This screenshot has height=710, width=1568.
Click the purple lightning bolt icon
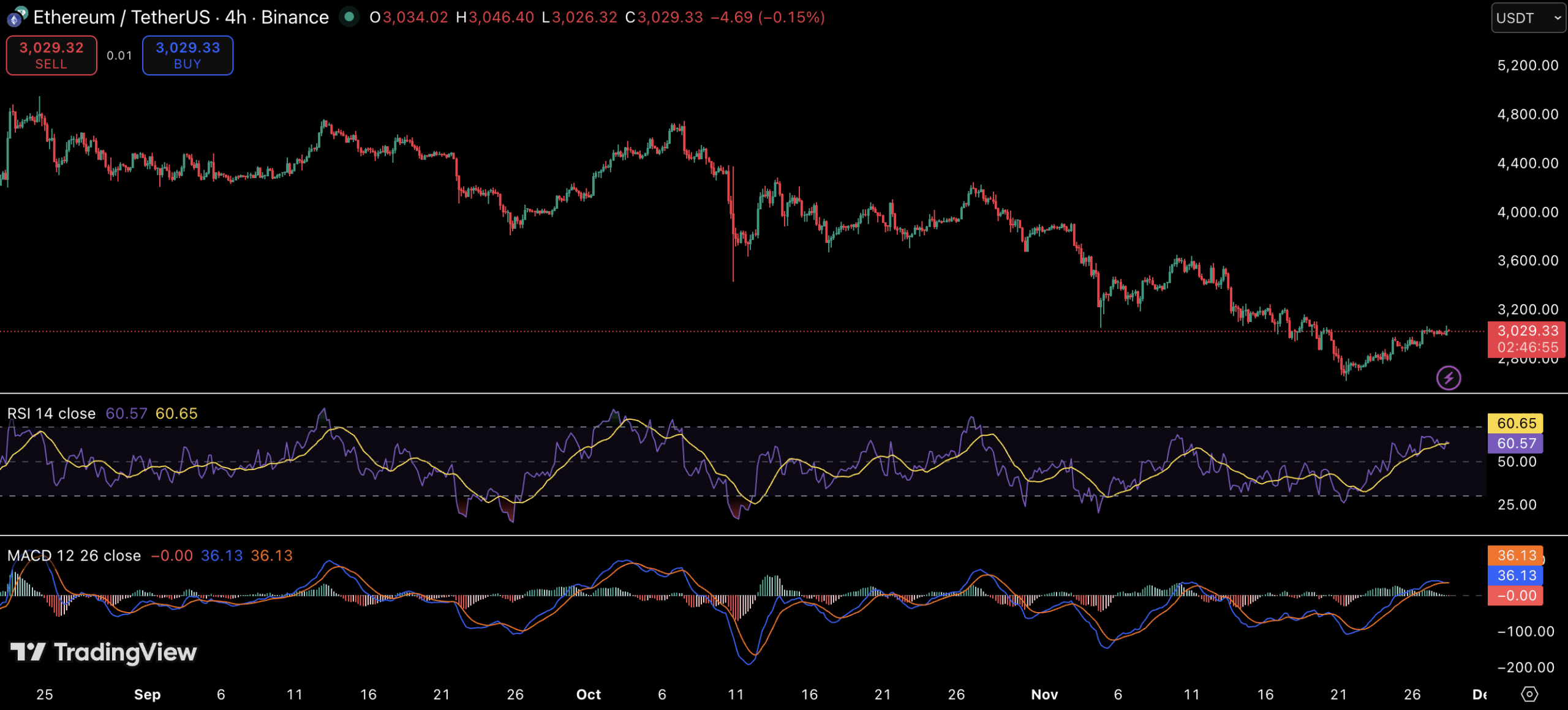(x=1448, y=378)
